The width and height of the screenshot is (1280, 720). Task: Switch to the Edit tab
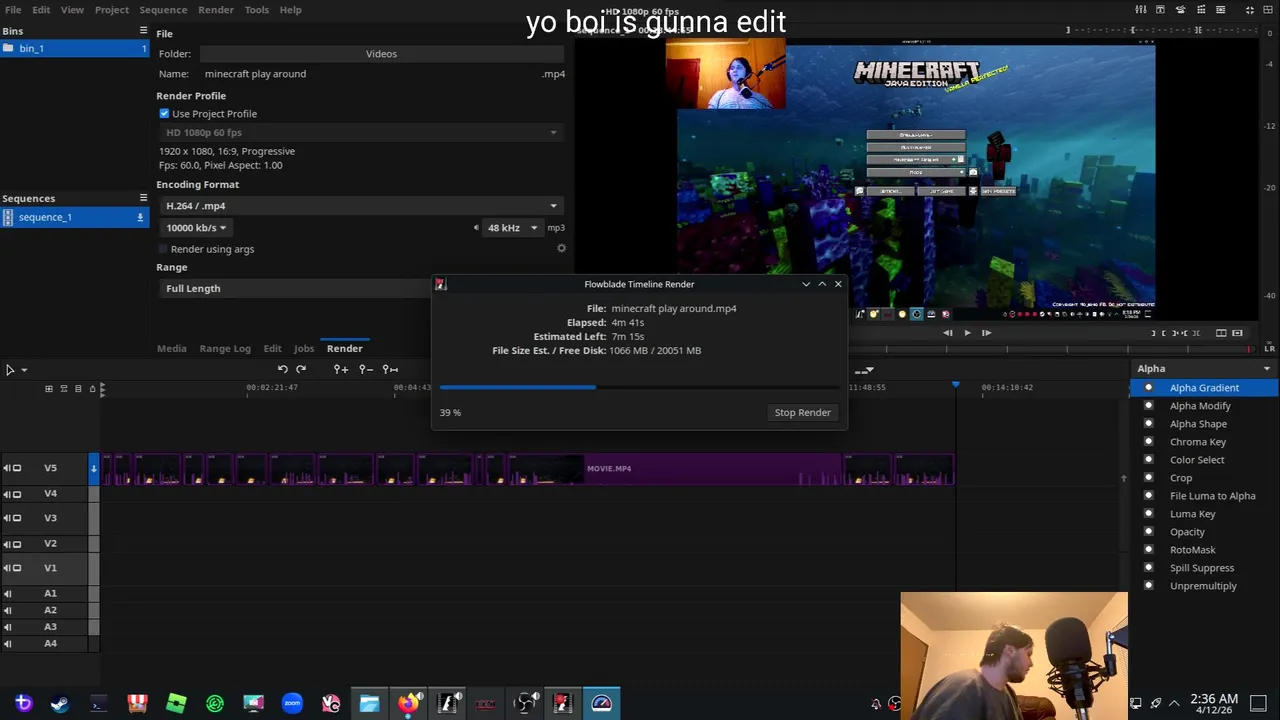tap(272, 348)
